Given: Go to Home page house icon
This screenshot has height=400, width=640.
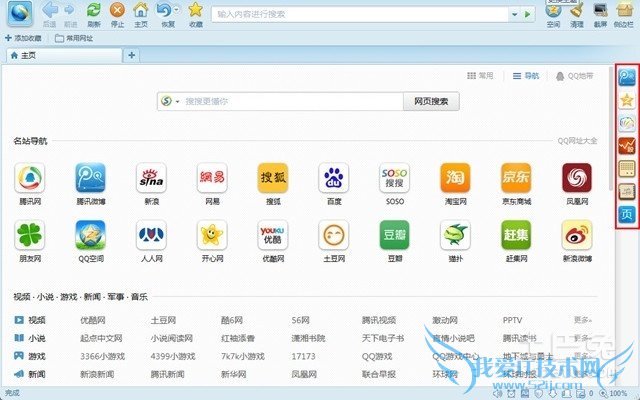Looking at the screenshot, I should (x=141, y=10).
